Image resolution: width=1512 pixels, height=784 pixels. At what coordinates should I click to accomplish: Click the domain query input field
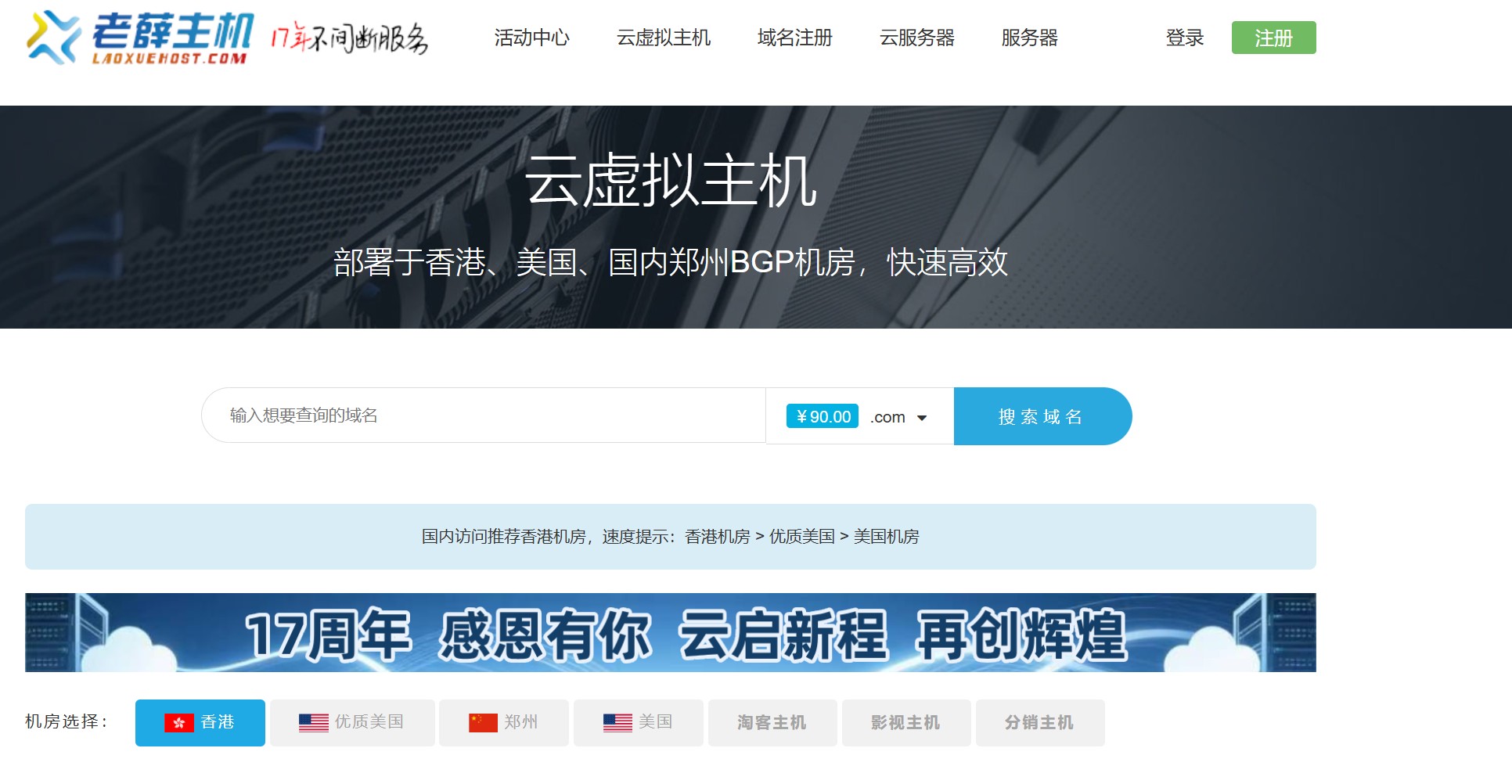pos(483,415)
